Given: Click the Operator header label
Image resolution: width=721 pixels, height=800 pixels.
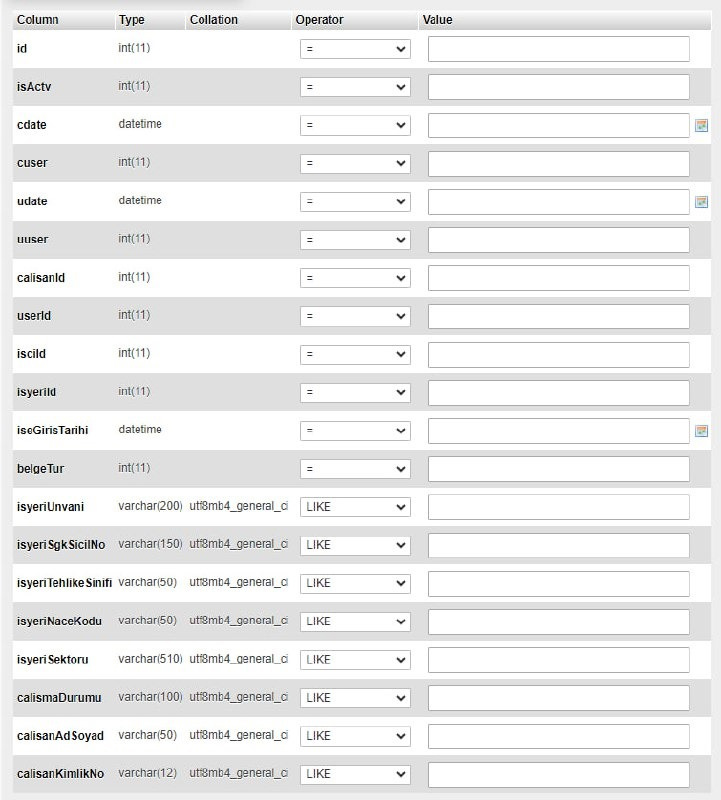Looking at the screenshot, I should pos(319,20).
